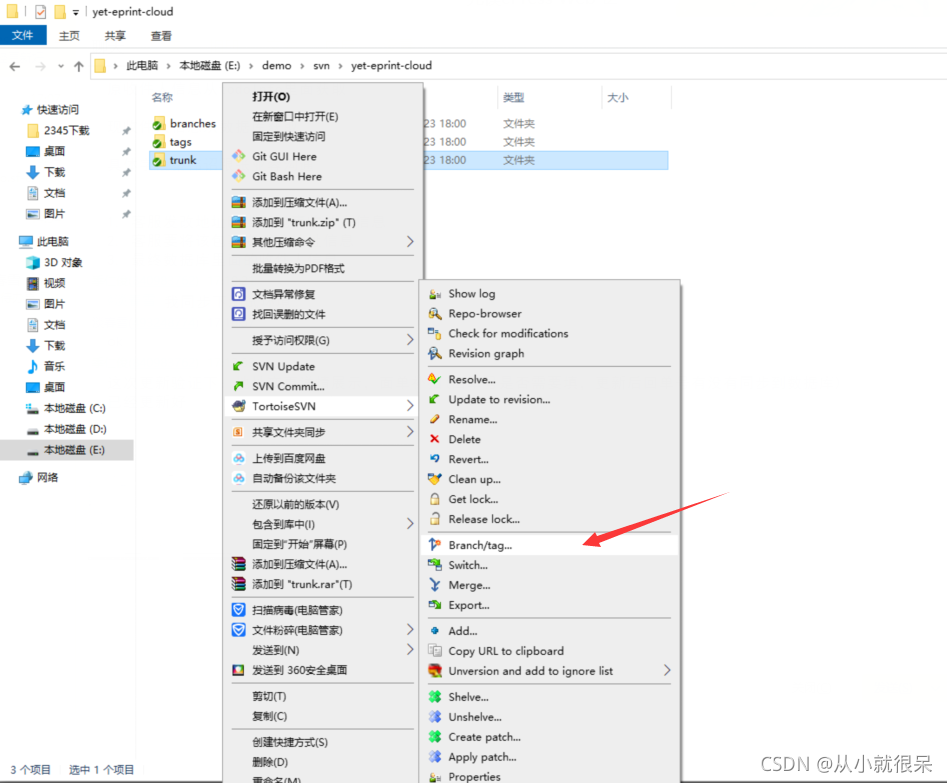The image size is (947, 783).
Task: Open 网络 in the navigation pane
Action: pyautogui.click(x=47, y=477)
